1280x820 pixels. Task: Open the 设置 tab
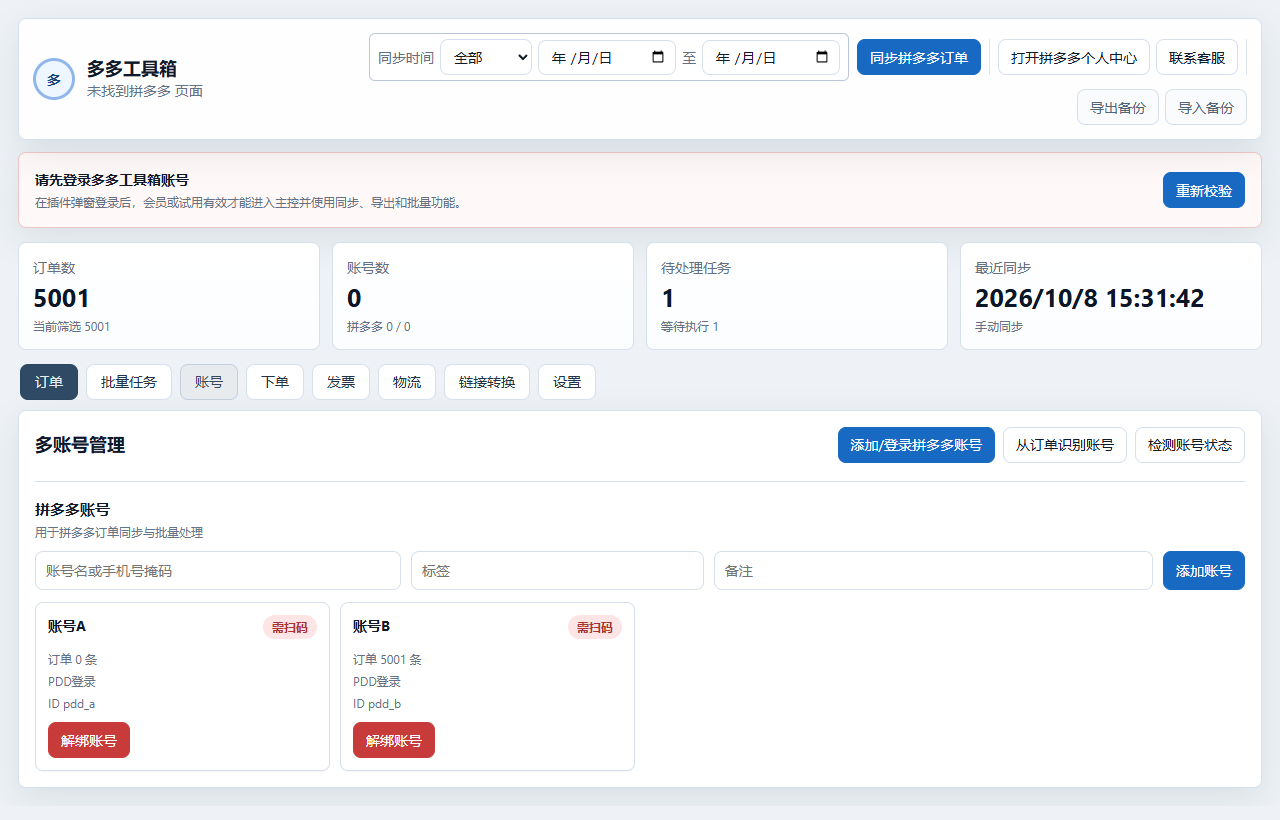(567, 382)
